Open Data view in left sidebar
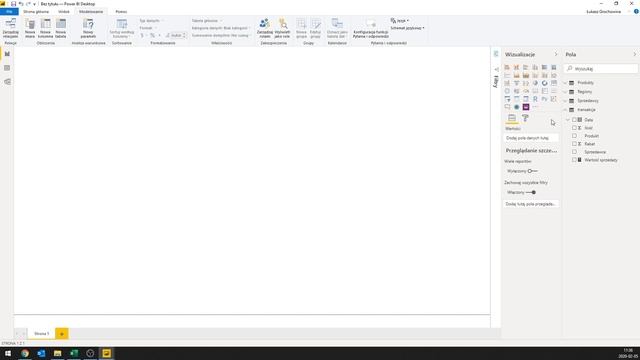 pyautogui.click(x=7, y=68)
